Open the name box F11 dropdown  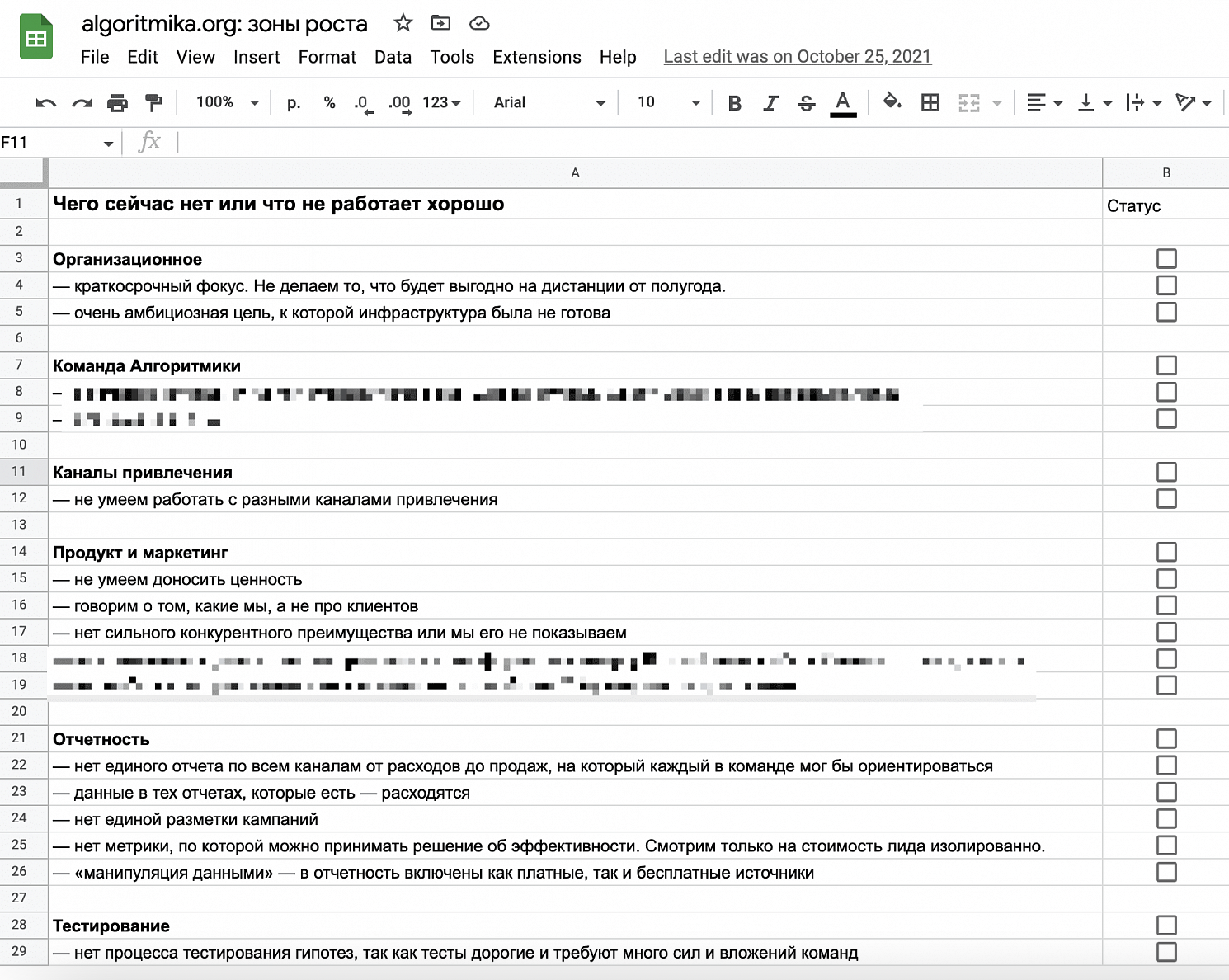[x=108, y=144]
